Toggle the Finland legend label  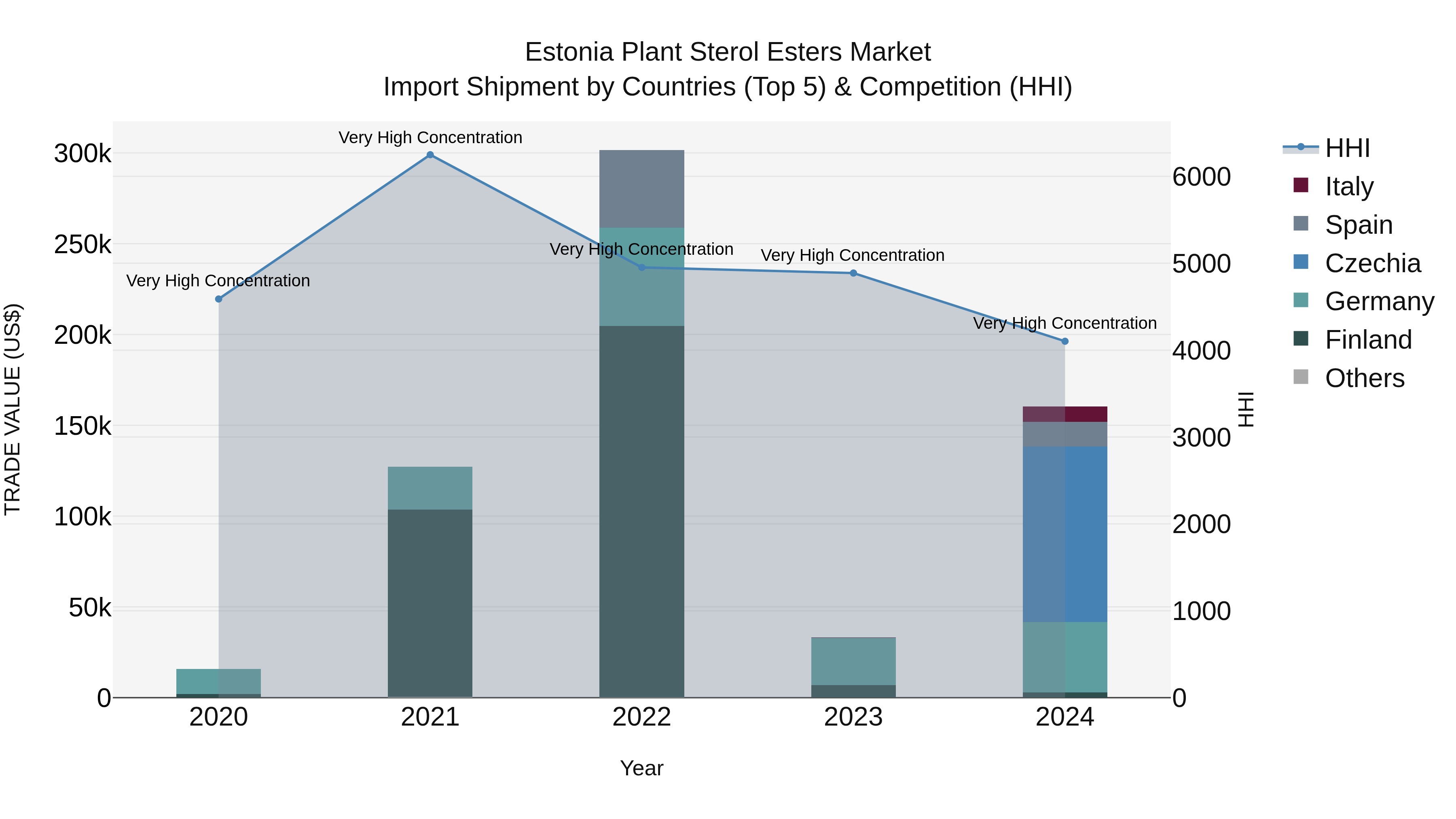point(1368,340)
